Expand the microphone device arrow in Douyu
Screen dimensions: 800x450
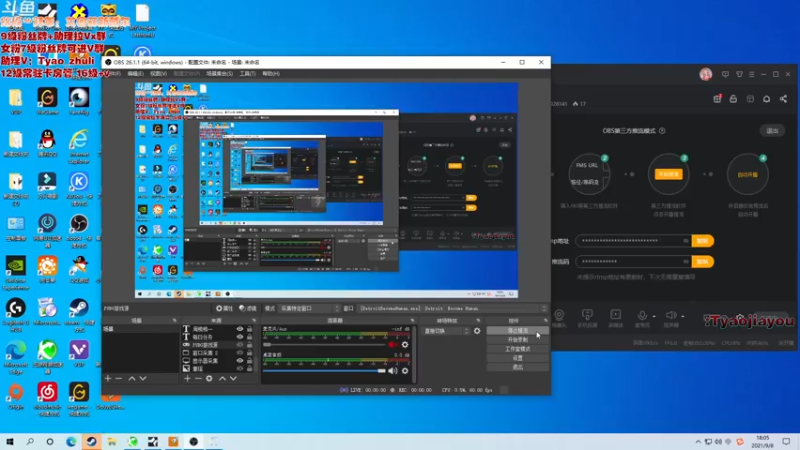click(x=654, y=316)
